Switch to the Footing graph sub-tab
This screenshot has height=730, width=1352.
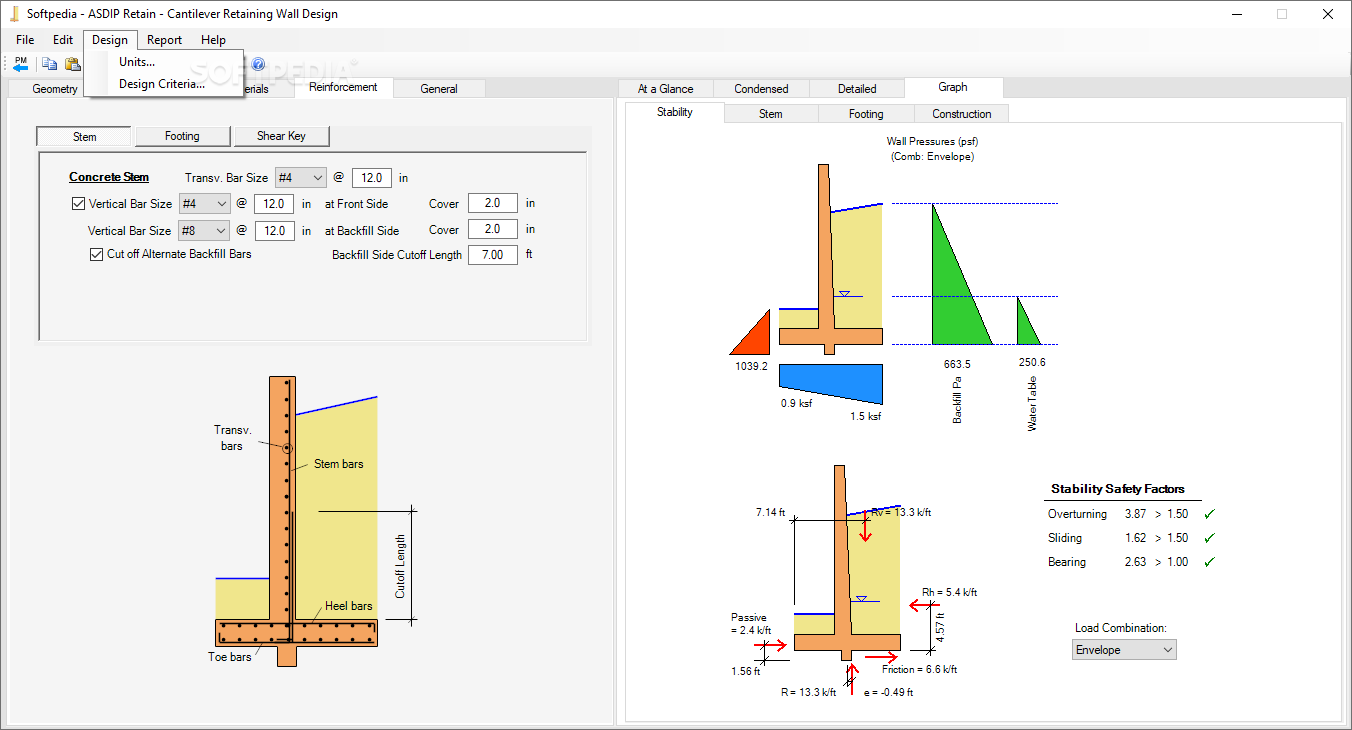click(866, 114)
